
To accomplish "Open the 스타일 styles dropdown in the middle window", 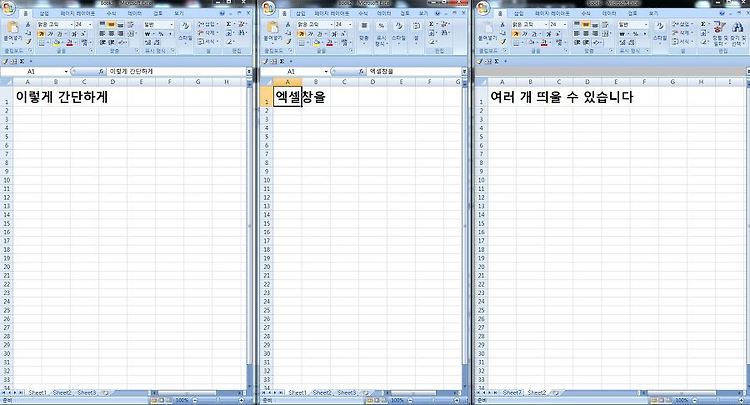I will (x=398, y=33).
